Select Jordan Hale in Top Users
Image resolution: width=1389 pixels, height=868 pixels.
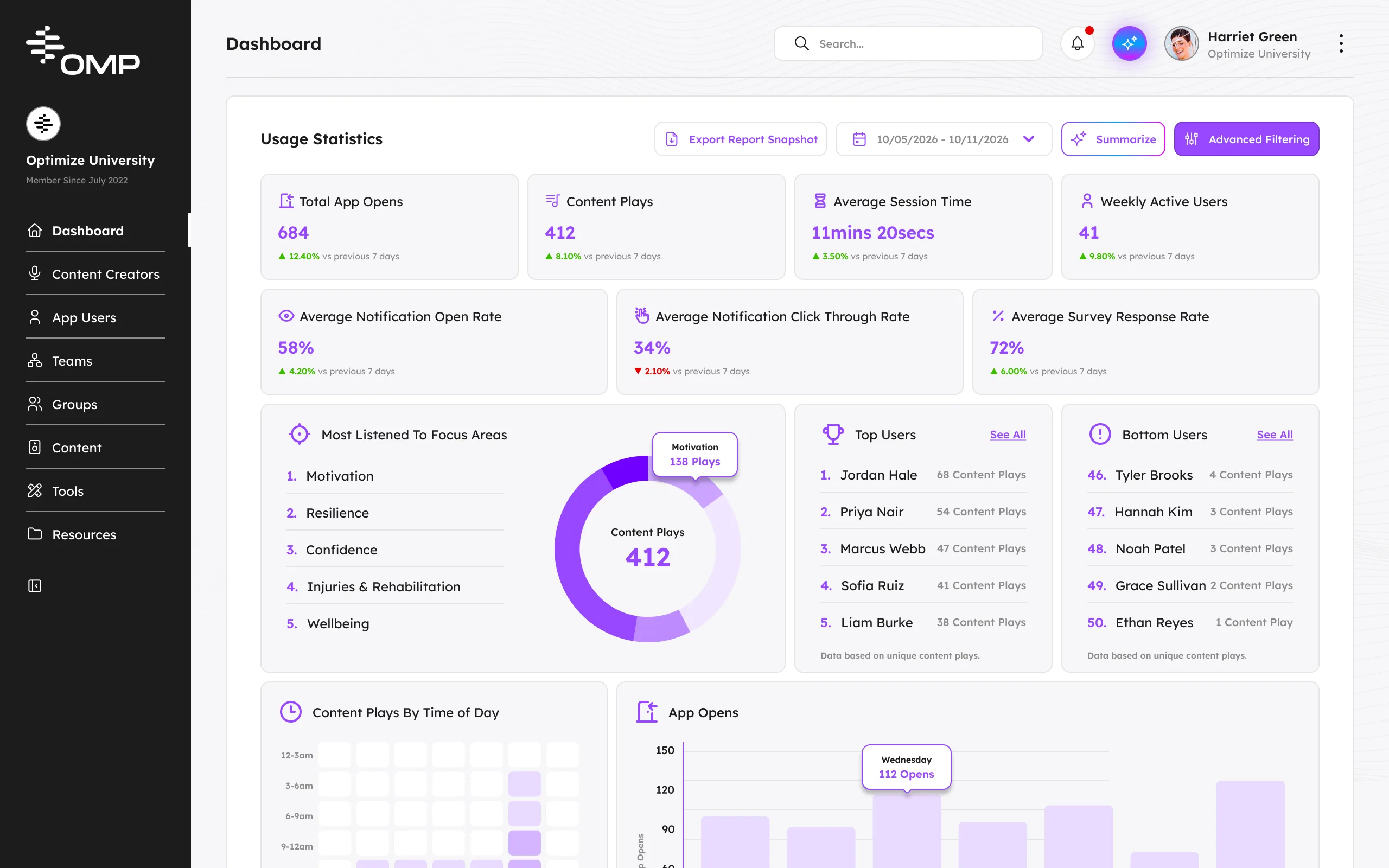(923, 475)
